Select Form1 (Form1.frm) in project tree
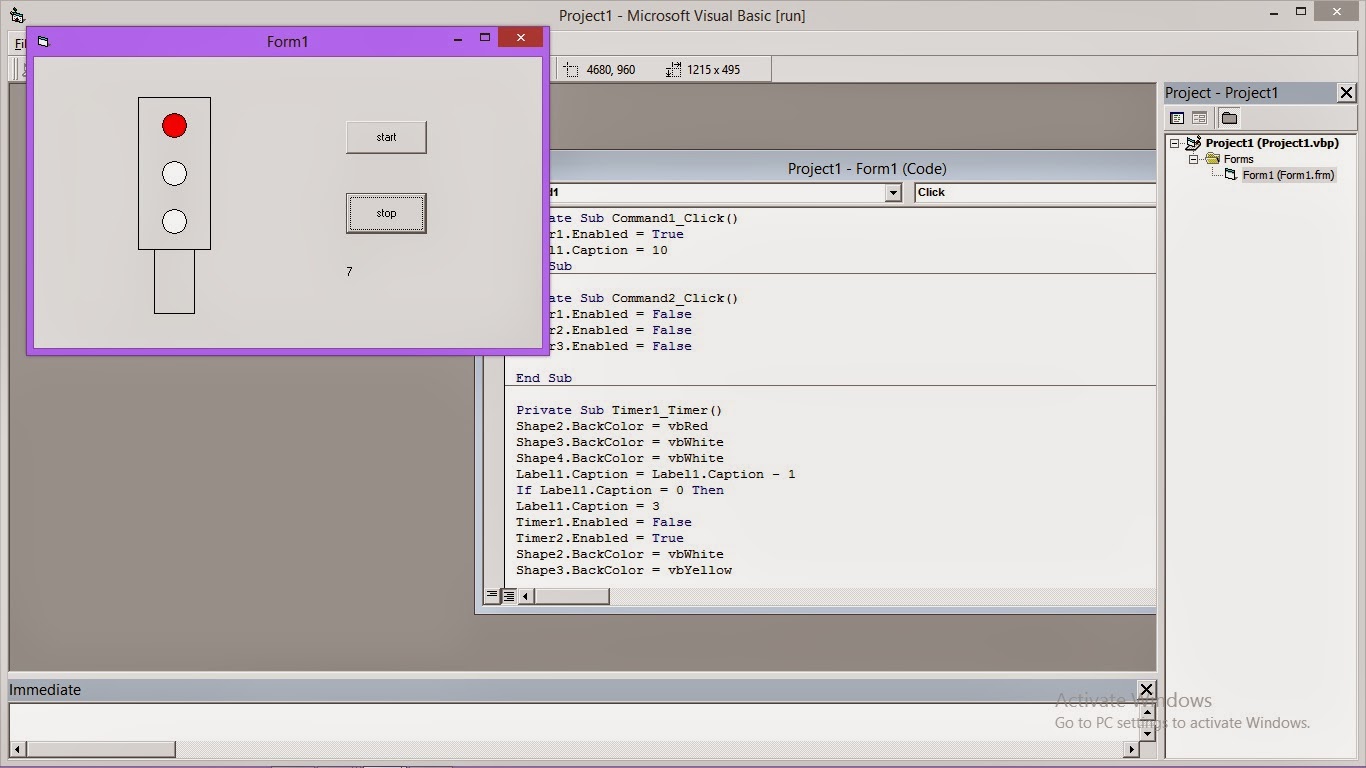This screenshot has height=768, width=1366. click(1288, 175)
